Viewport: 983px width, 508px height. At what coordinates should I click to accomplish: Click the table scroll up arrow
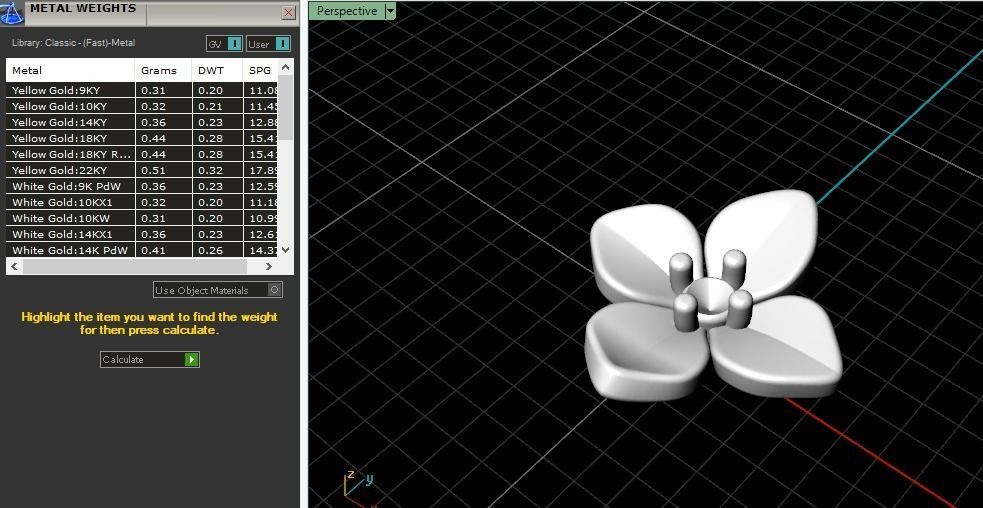[285, 66]
